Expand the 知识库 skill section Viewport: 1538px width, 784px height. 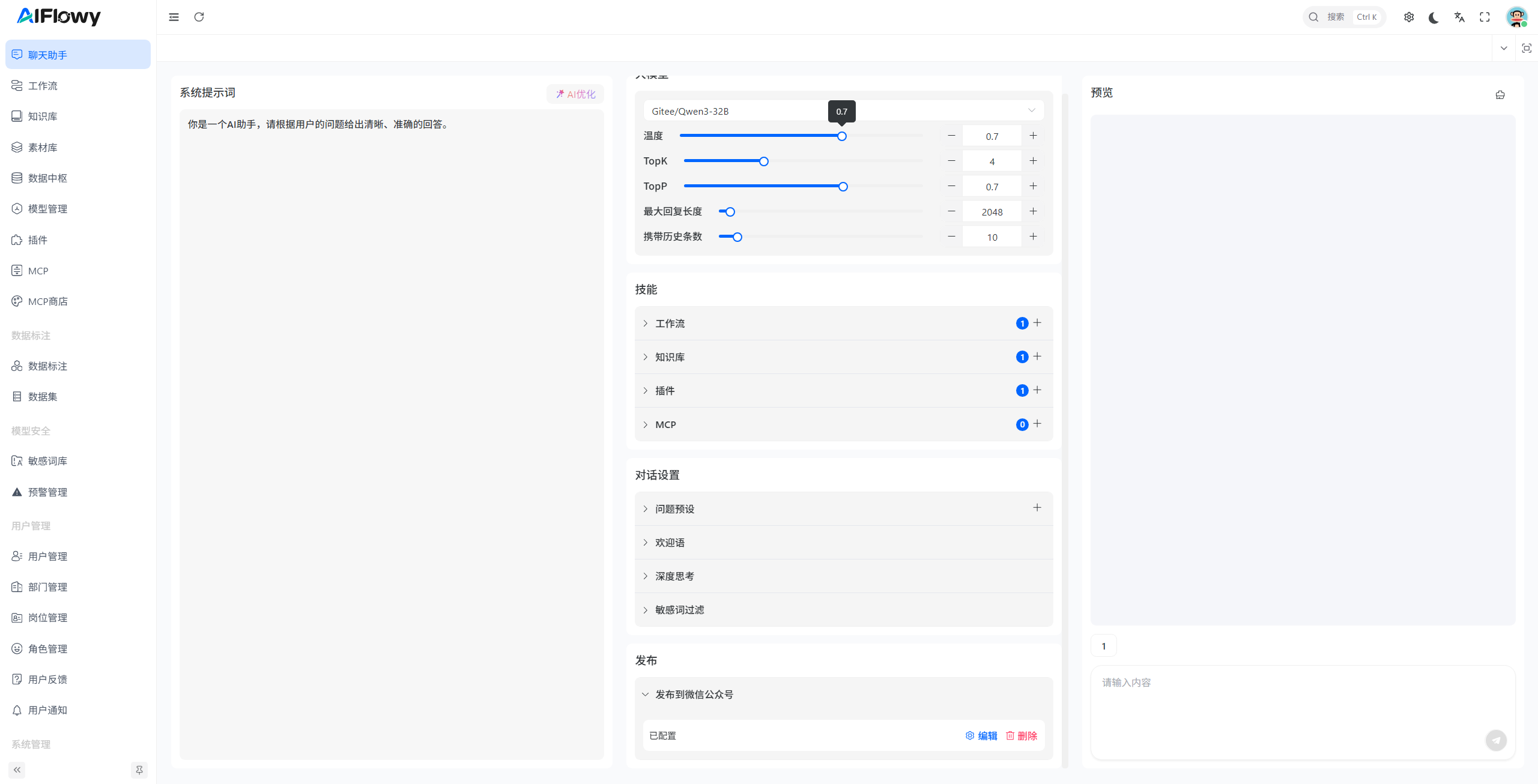pos(670,357)
